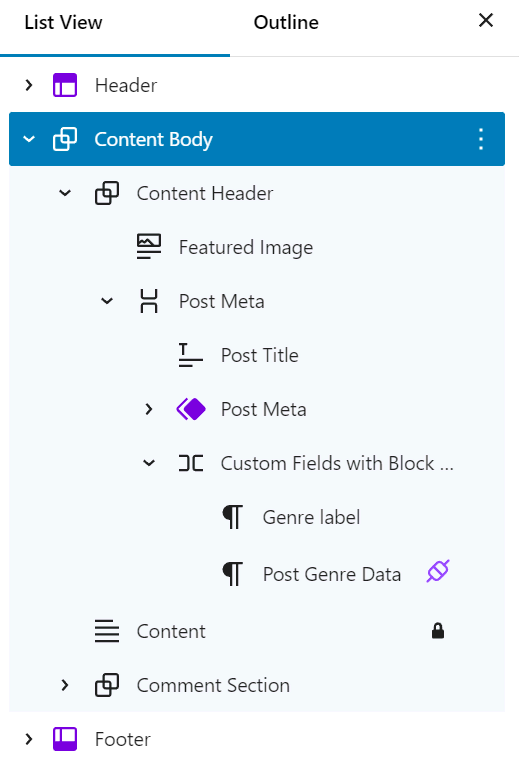Close the List View panel
The height and width of the screenshot is (758, 519).
point(486,20)
